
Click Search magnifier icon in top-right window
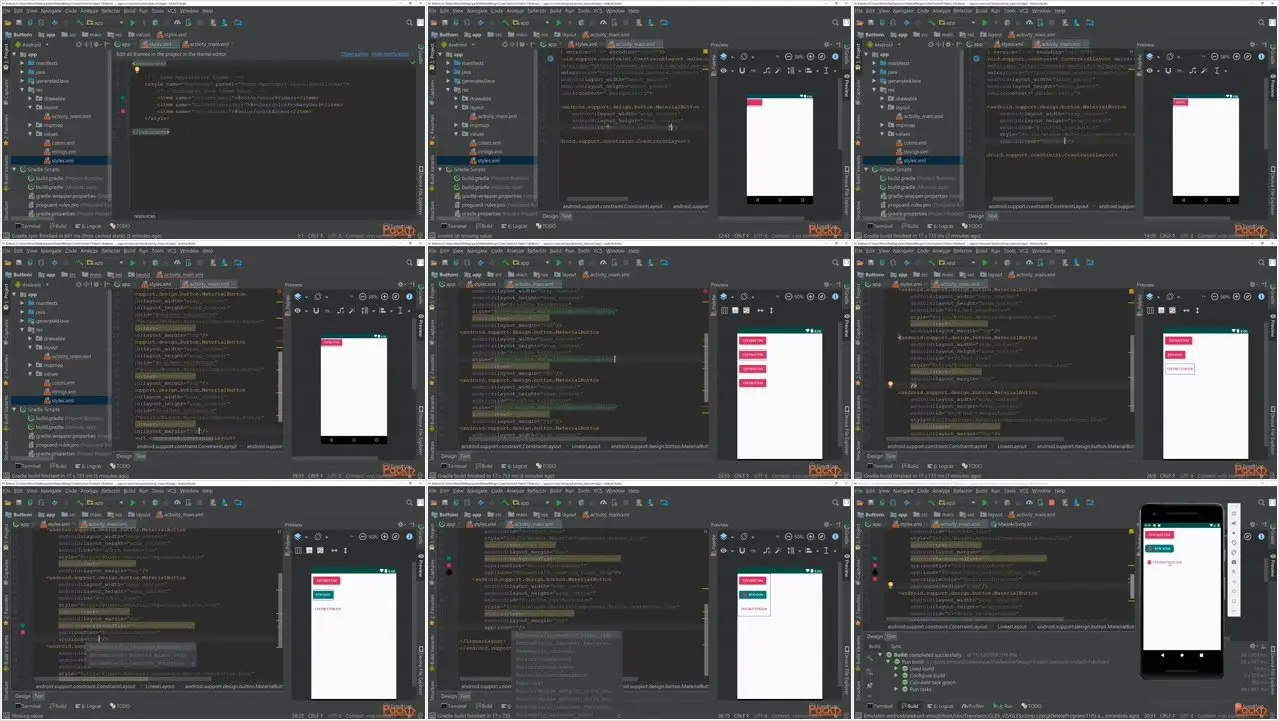(1262, 23)
